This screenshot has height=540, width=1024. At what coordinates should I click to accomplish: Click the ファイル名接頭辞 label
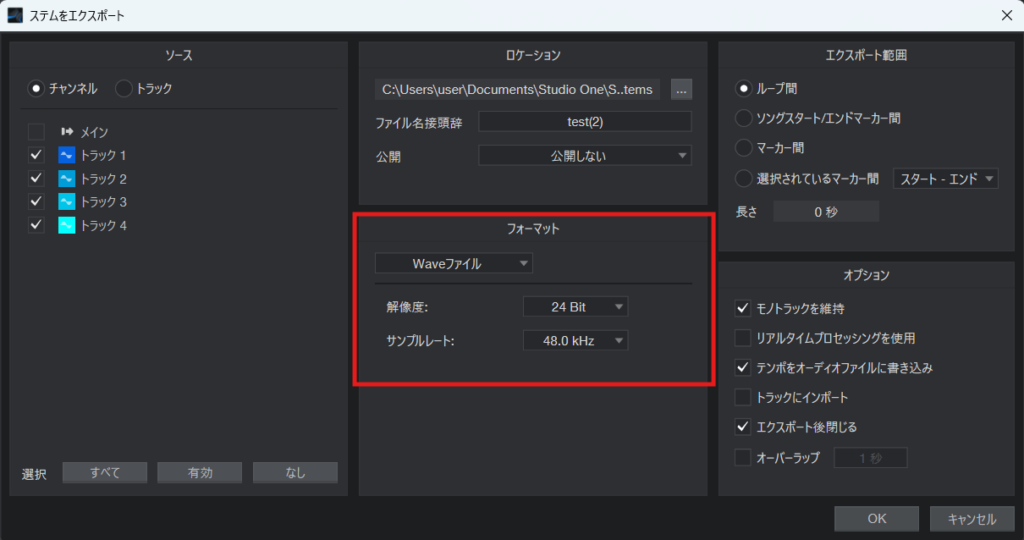[x=419, y=122]
